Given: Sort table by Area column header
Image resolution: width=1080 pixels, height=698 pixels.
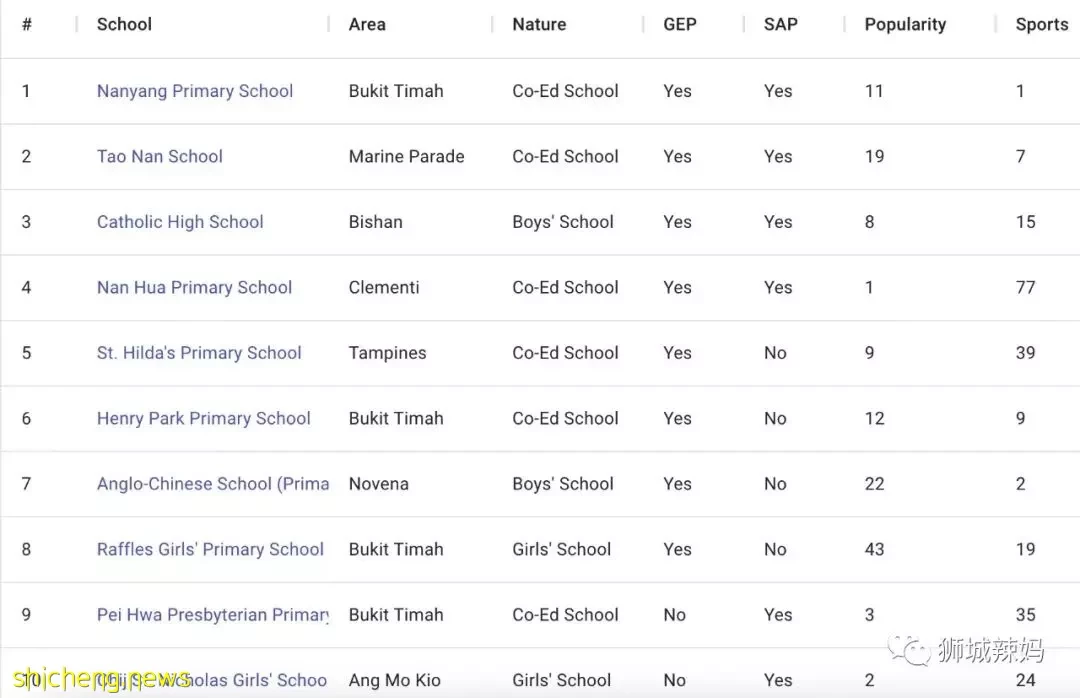Looking at the screenshot, I should click(x=367, y=24).
